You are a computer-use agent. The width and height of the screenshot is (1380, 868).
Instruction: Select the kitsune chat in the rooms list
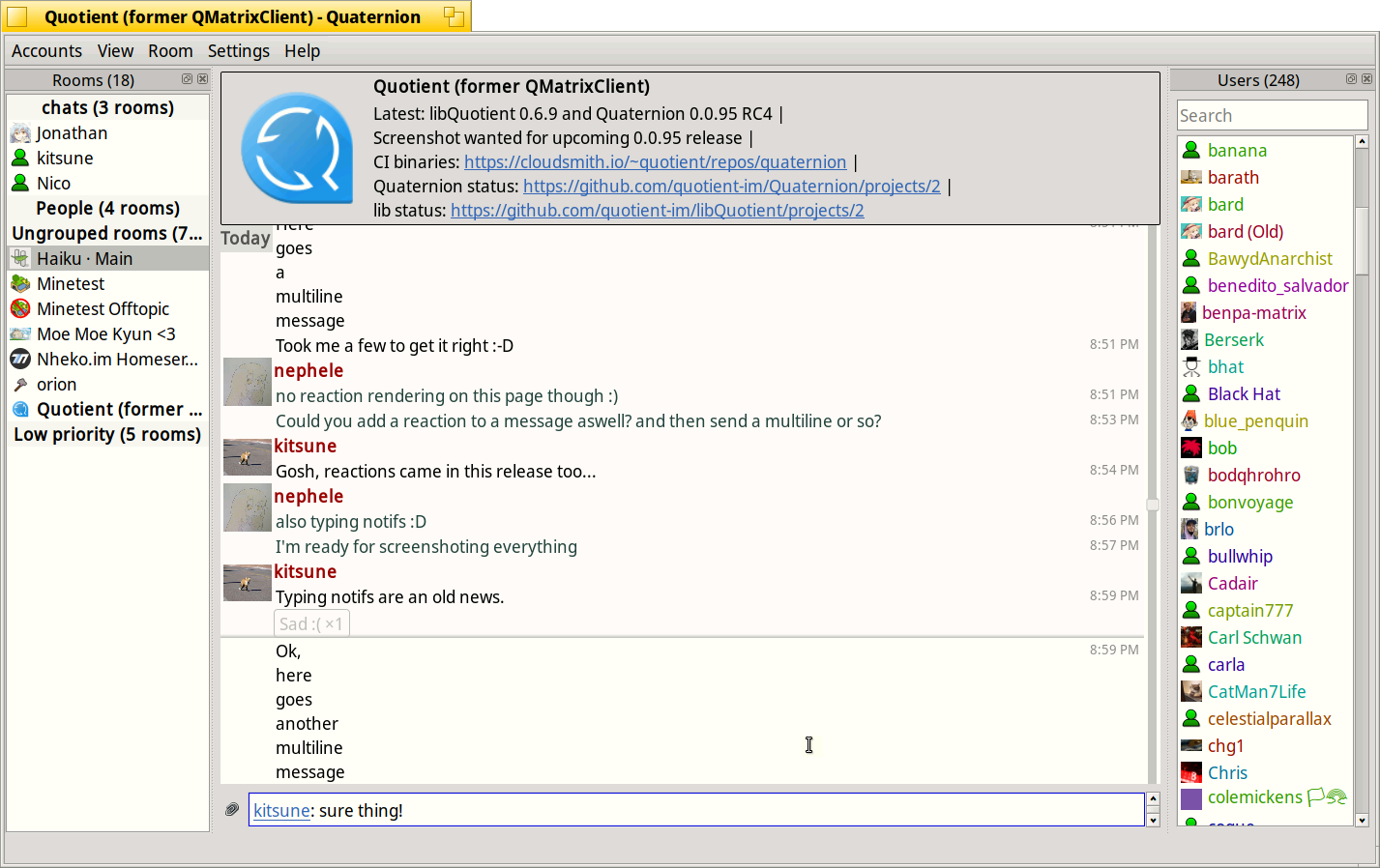pos(107,159)
